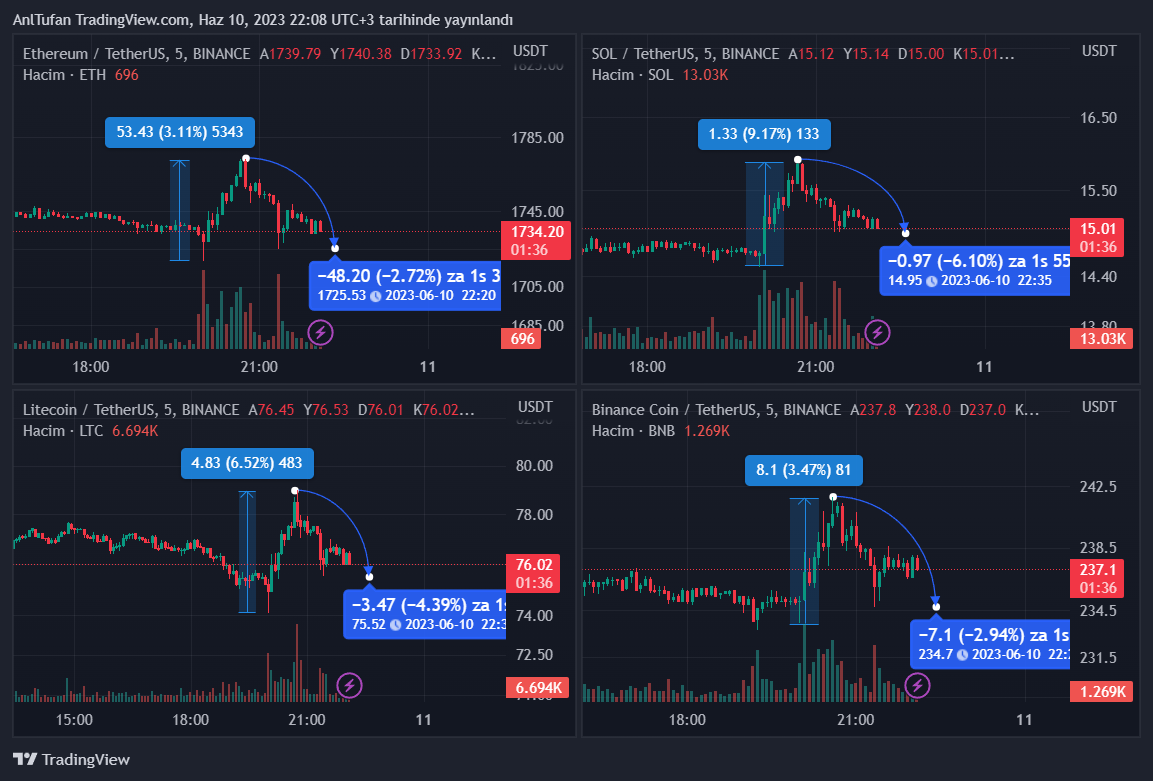Click the lightning icon on the Binance Coin chart
Screen dimensions: 1153x781
point(917,685)
